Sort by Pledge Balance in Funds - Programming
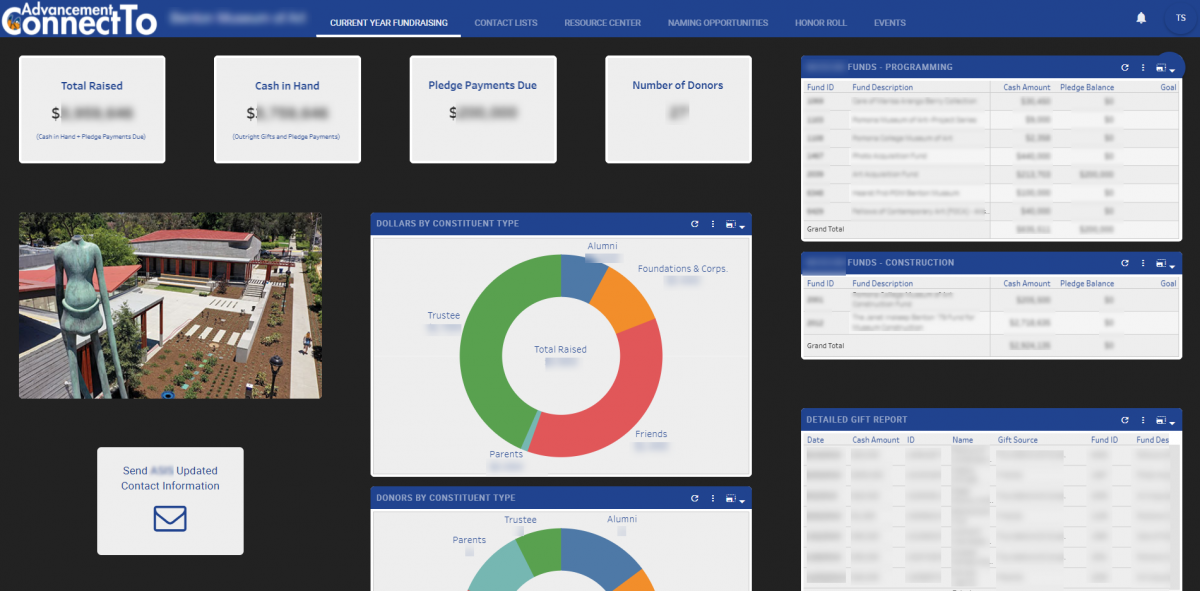 (1087, 88)
